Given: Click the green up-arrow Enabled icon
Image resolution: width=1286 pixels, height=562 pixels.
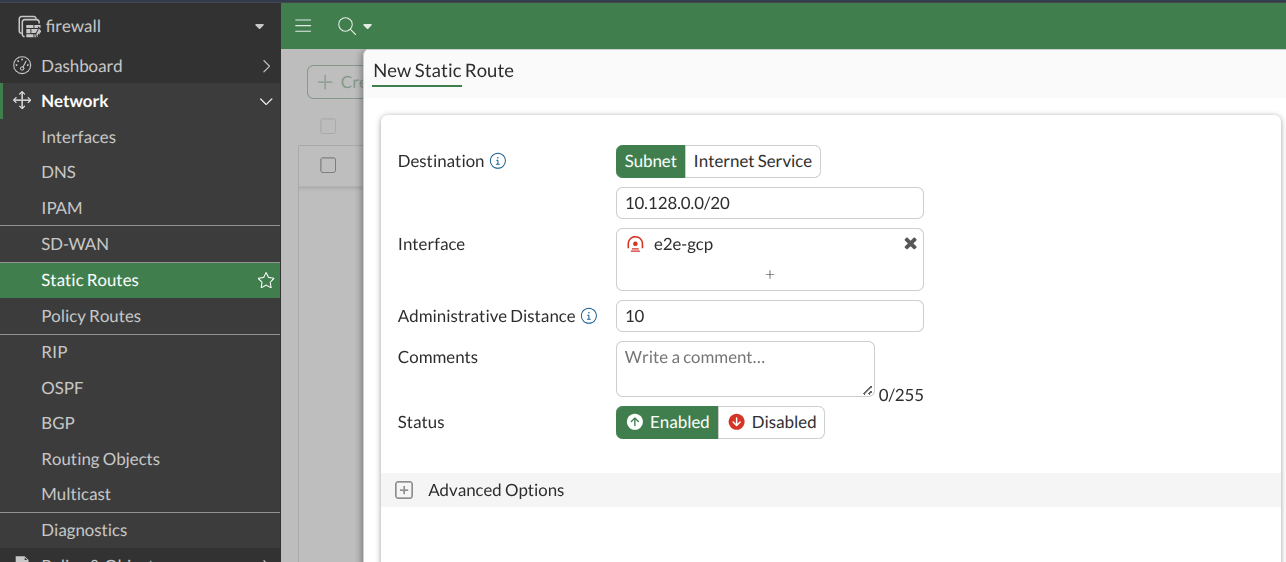Looking at the screenshot, I should tap(634, 422).
